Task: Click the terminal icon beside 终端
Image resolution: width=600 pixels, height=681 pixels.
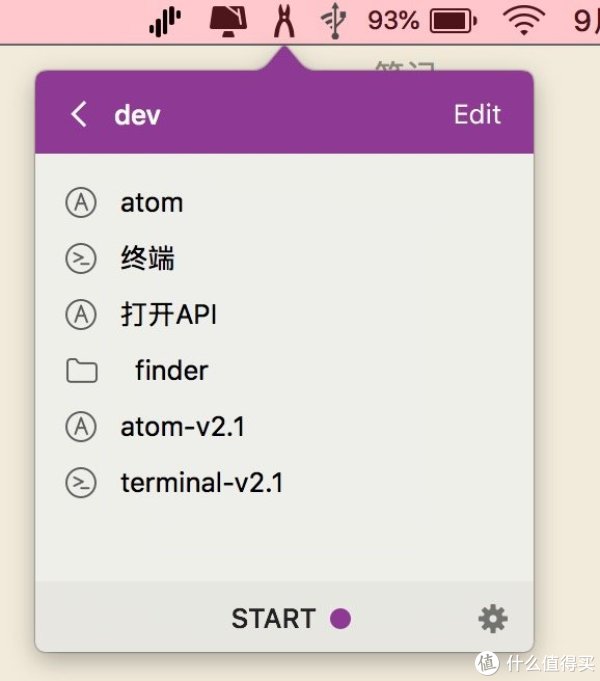Action: [x=80, y=259]
